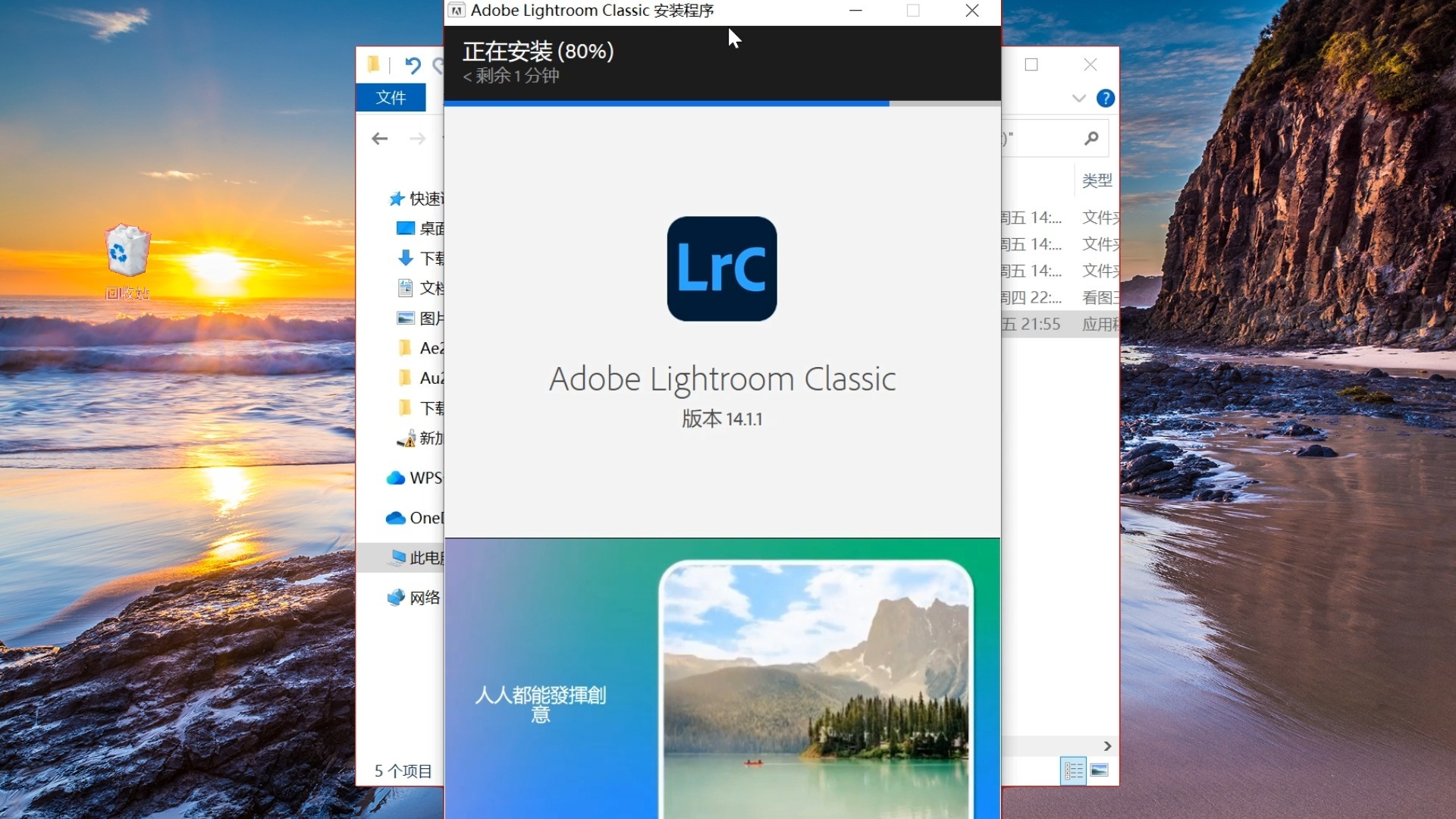Image resolution: width=1456 pixels, height=819 pixels.
Task: Select Network (网络) in sidebar
Action: 413,598
